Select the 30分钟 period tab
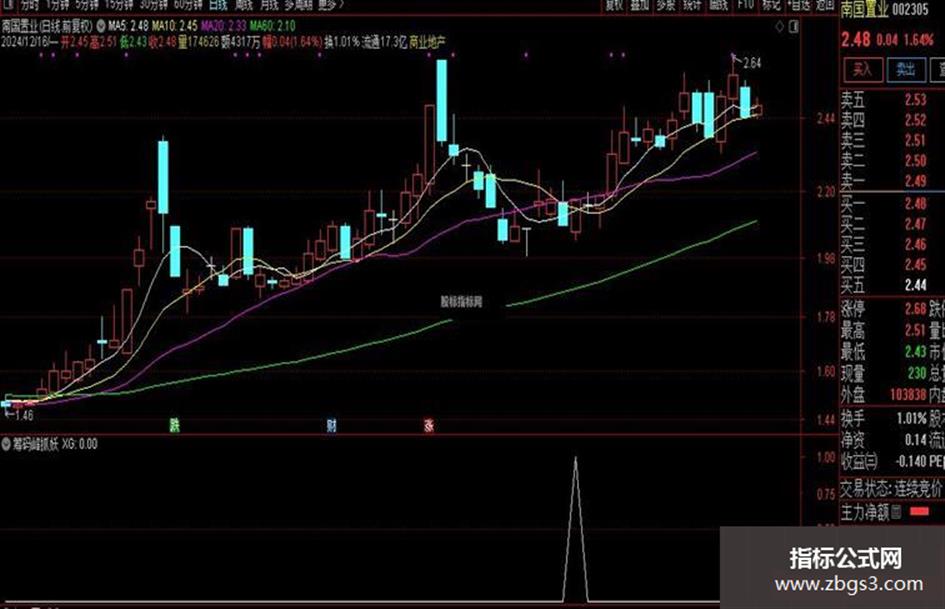This screenshot has height=609, width=945. (154, 4)
